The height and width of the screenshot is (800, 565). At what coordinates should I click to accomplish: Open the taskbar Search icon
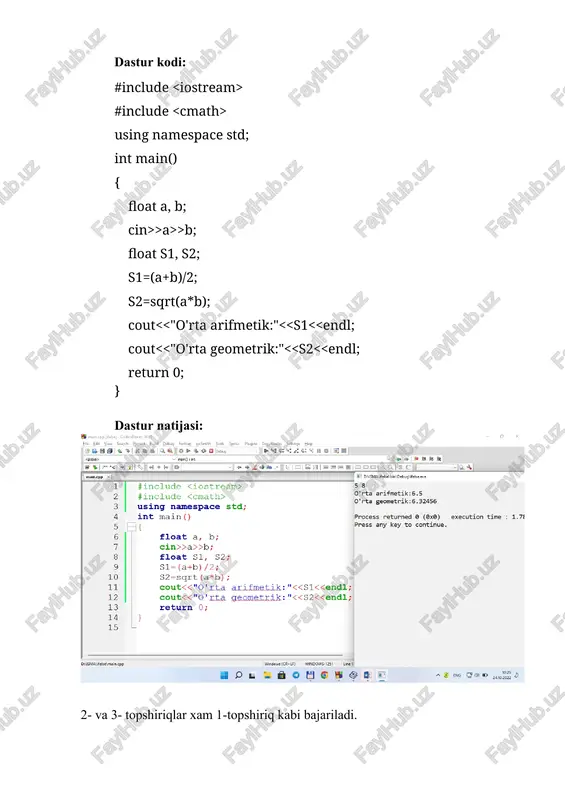239,675
